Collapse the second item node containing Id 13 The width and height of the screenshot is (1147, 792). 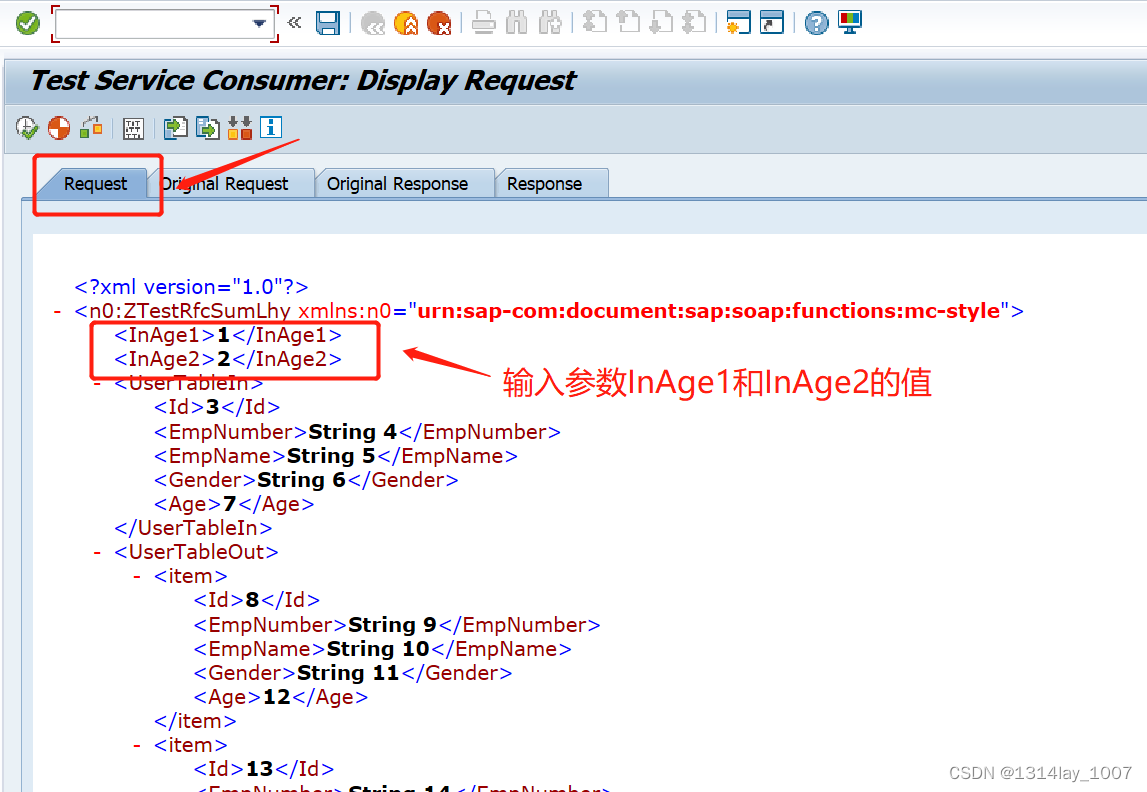tap(137, 745)
